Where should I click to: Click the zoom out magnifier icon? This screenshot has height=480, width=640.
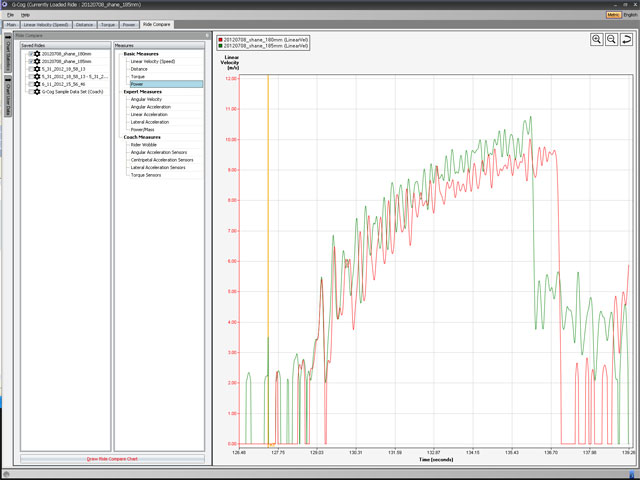(x=611, y=39)
